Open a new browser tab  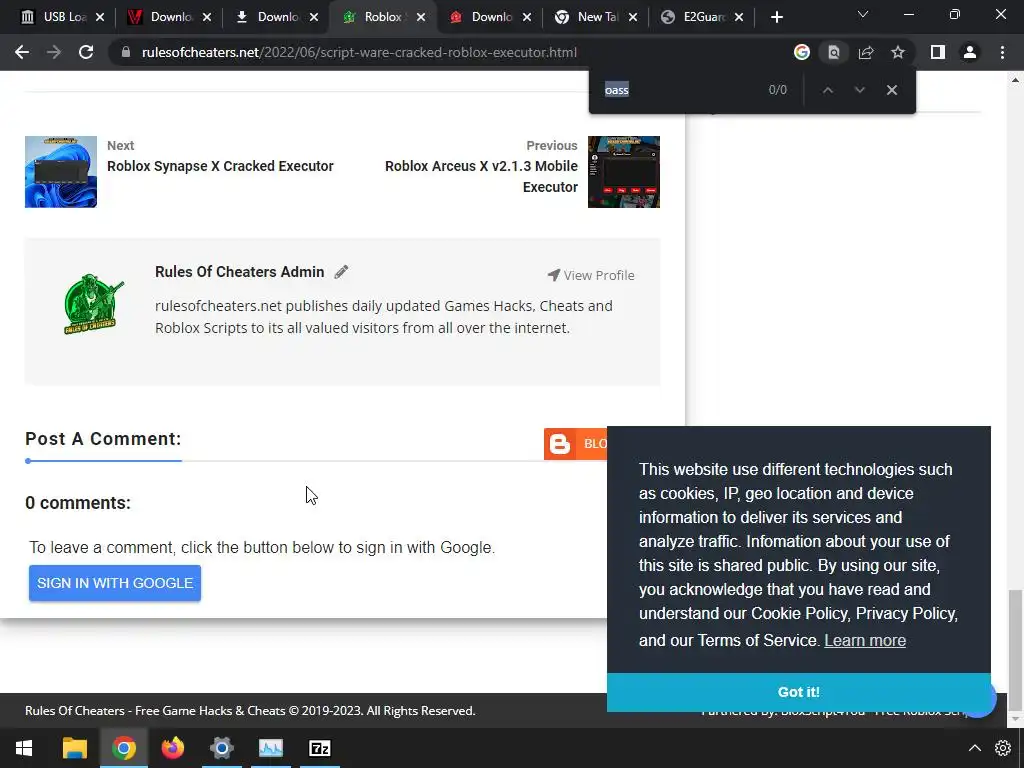coord(776,17)
